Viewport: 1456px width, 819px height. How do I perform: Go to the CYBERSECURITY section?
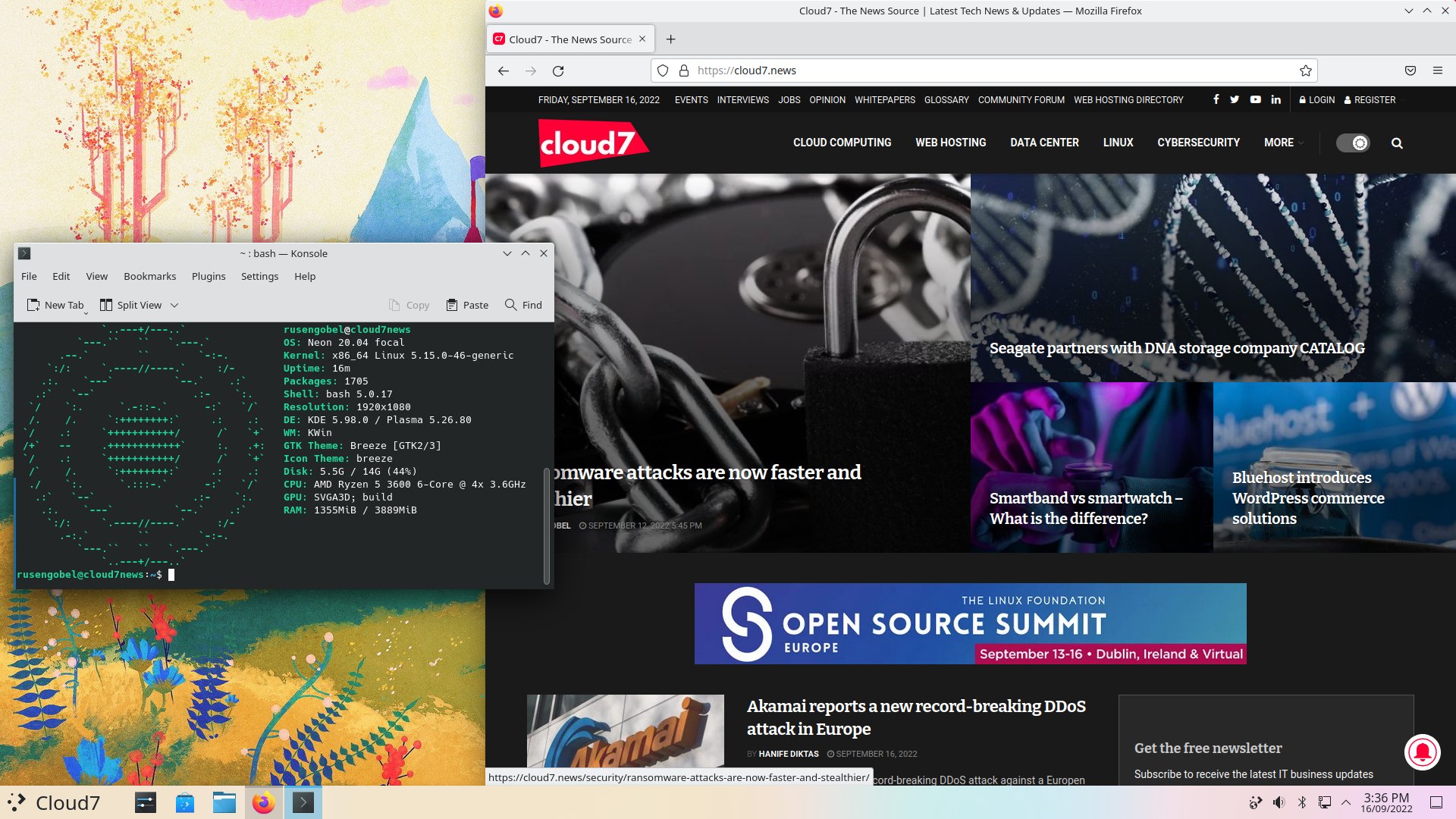[1199, 143]
